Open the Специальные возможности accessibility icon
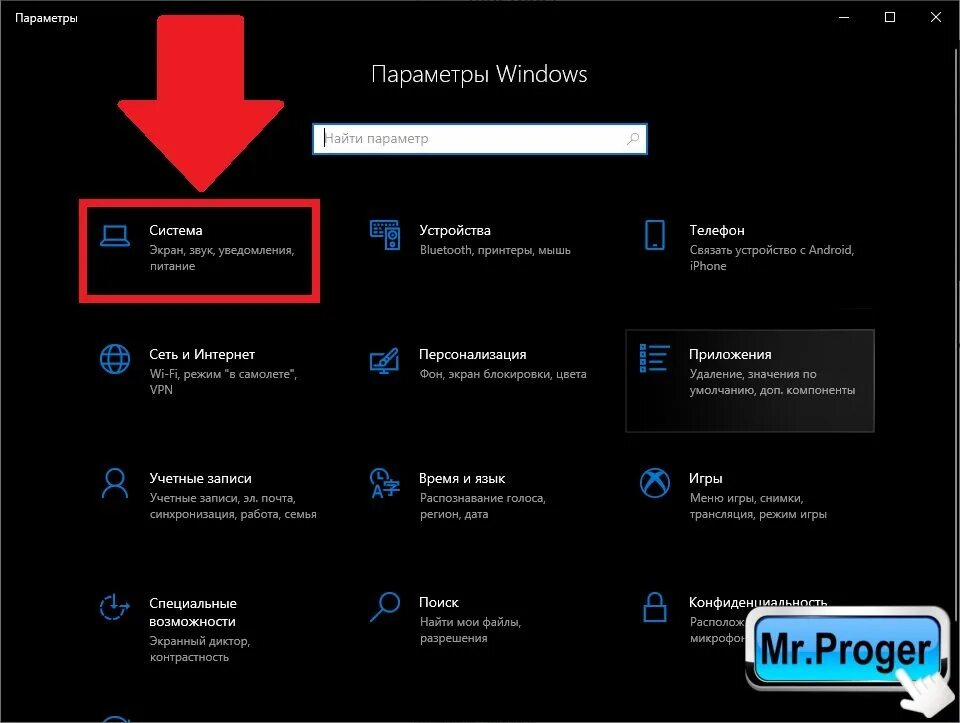Viewport: 960px width, 723px height. pyautogui.click(x=114, y=607)
